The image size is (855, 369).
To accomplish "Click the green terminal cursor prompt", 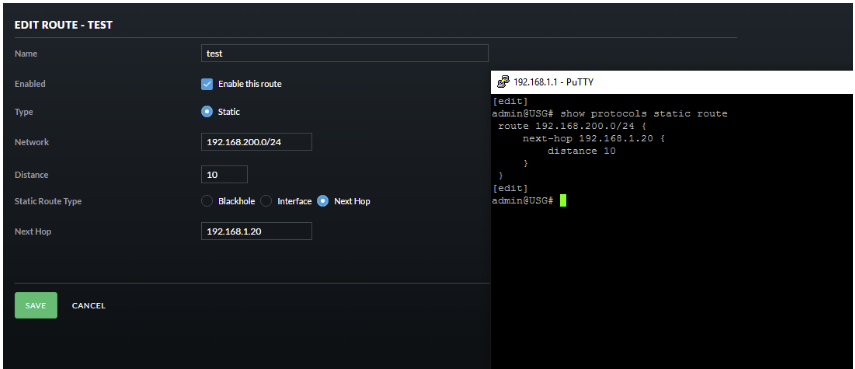I will 563,201.
